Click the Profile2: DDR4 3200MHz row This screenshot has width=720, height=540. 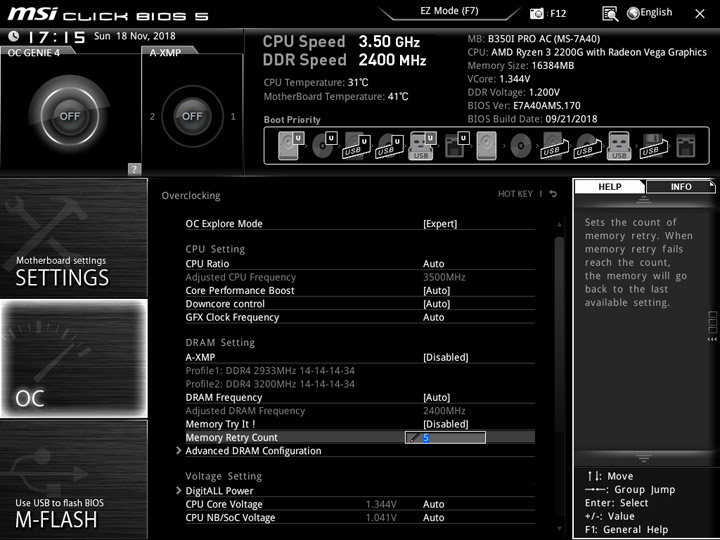click(x=270, y=384)
